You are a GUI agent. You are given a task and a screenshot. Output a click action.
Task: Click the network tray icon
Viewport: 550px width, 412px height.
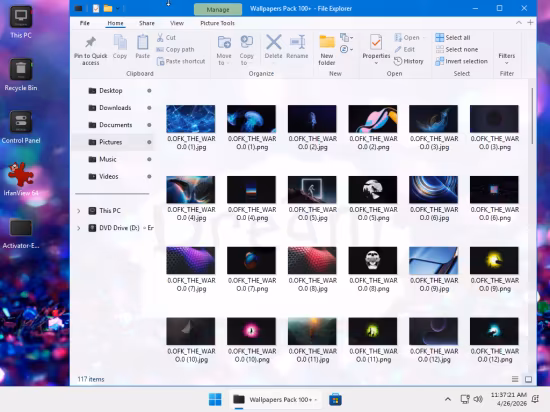tap(465, 399)
